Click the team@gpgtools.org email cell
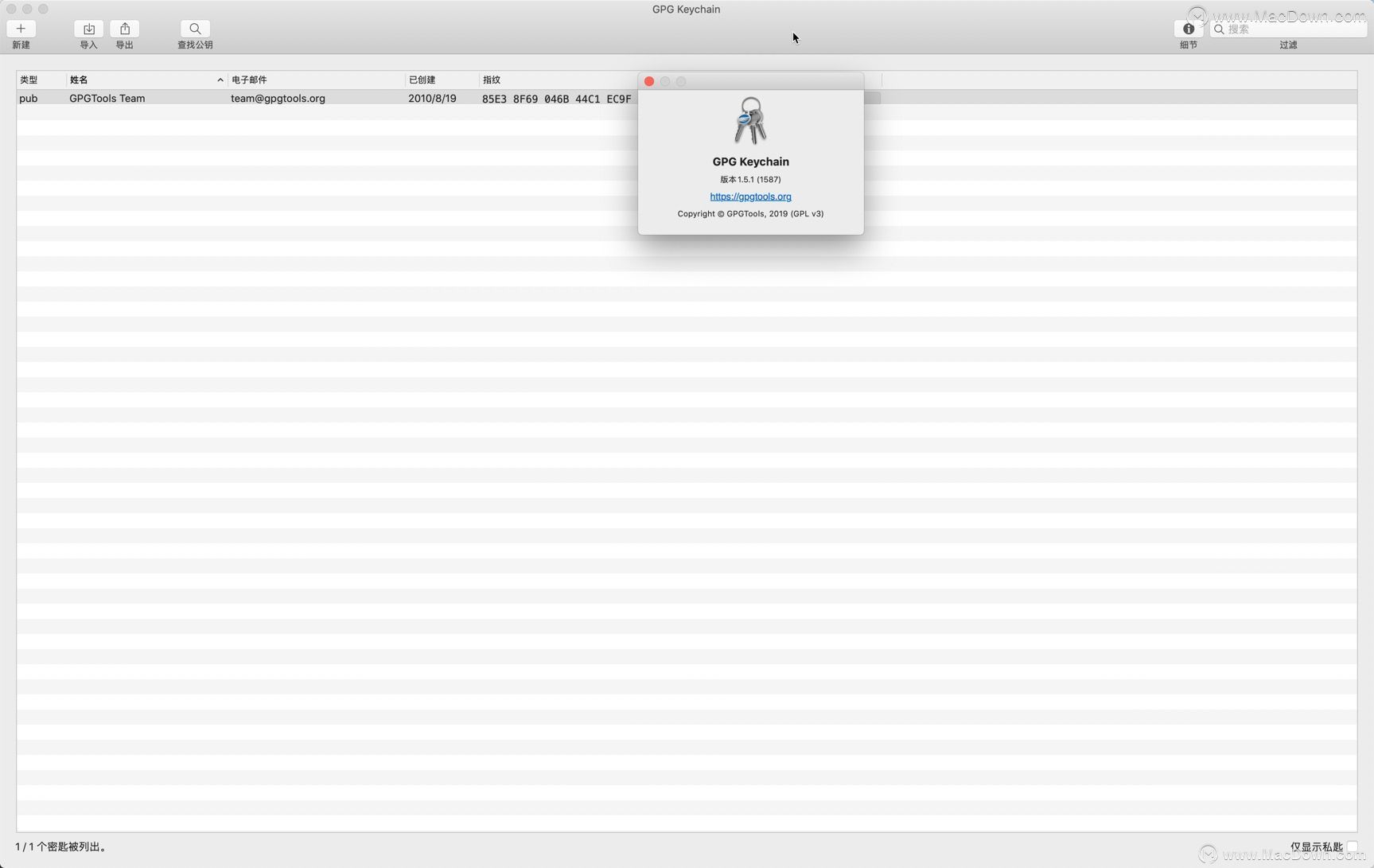Image resolution: width=1374 pixels, height=868 pixels. click(278, 99)
